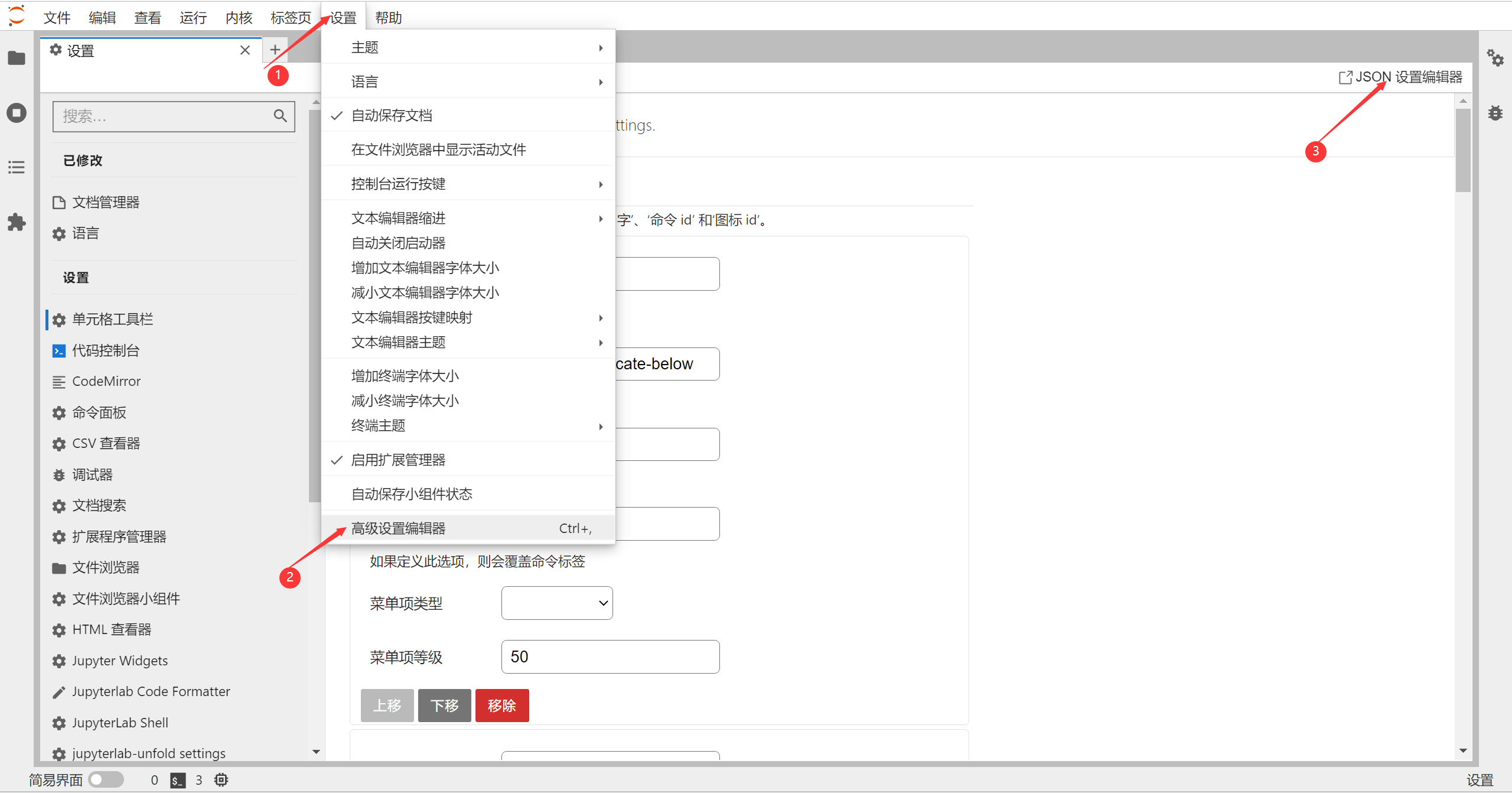
Task: Click the search magnifier icon in settings search
Action: click(281, 116)
